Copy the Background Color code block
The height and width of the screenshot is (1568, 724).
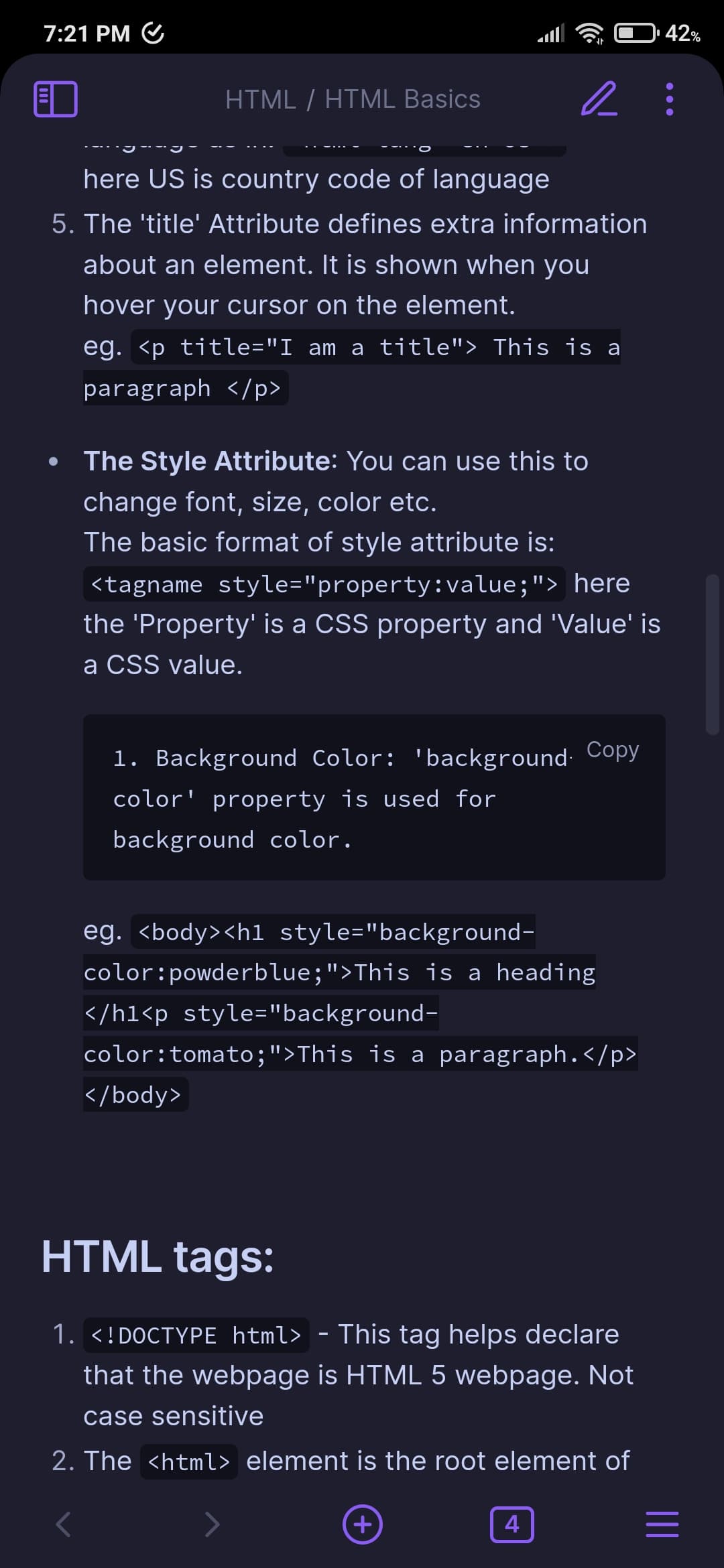click(613, 750)
